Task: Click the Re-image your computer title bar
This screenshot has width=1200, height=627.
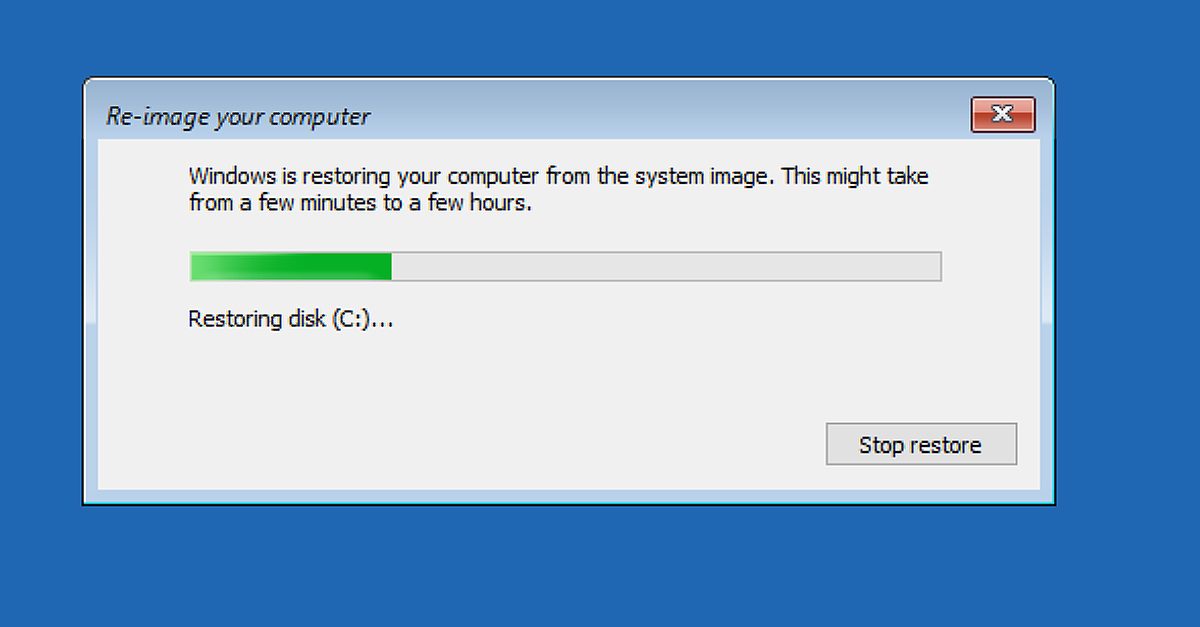Action: click(x=550, y=116)
